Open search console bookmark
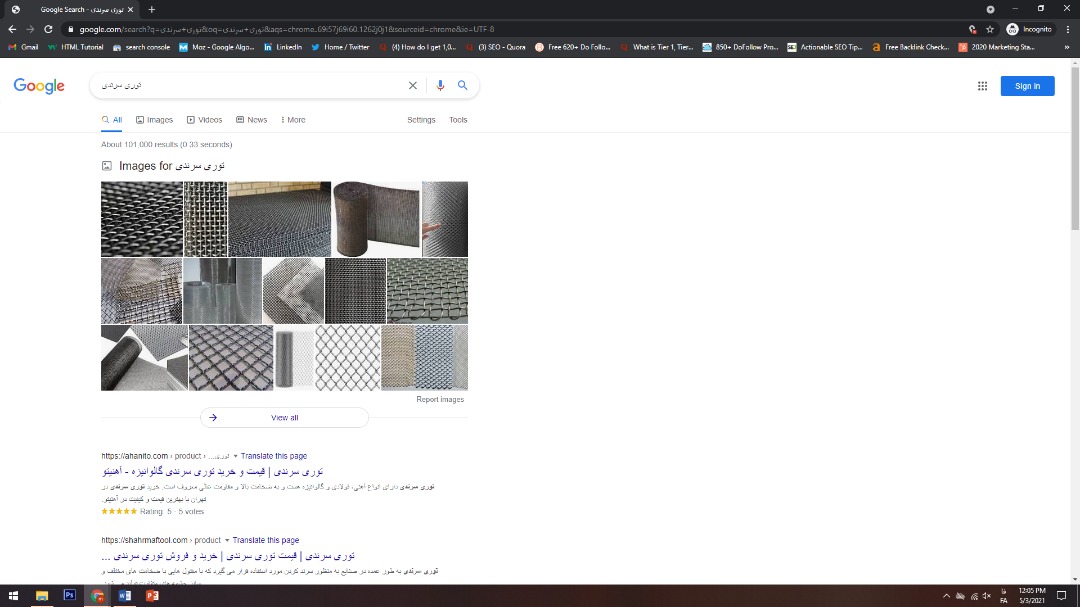 (141, 47)
